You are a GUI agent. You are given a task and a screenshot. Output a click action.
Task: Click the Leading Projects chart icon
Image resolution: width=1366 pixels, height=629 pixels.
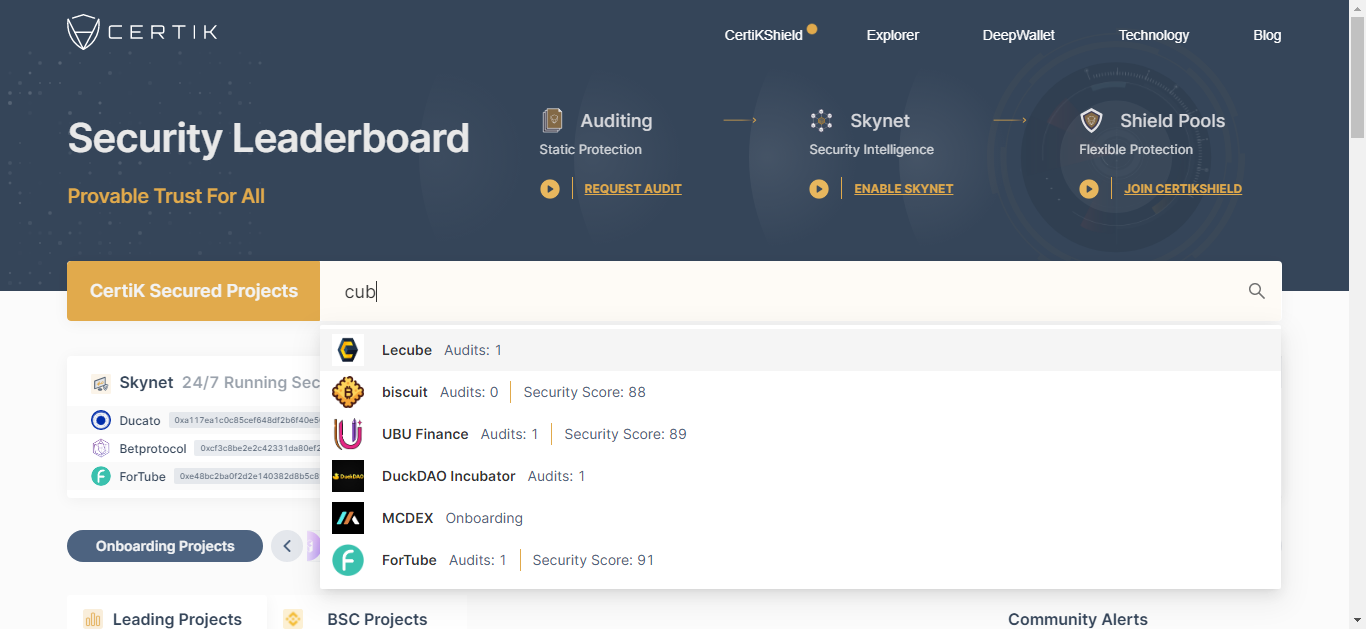[93, 619]
